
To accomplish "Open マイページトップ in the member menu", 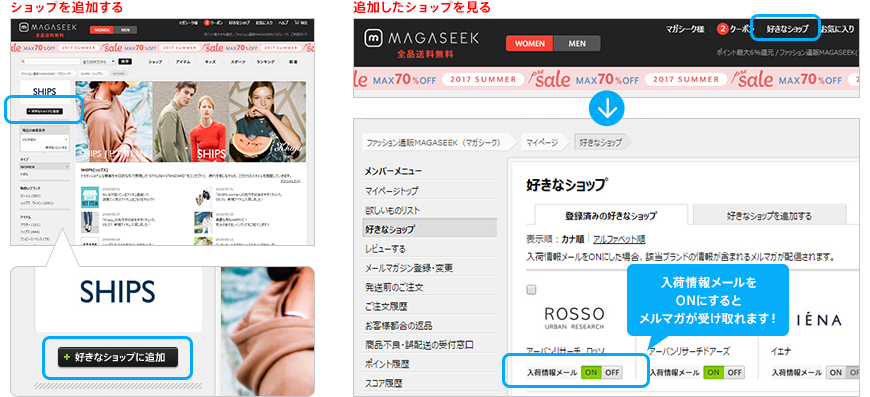I will 392,191.
